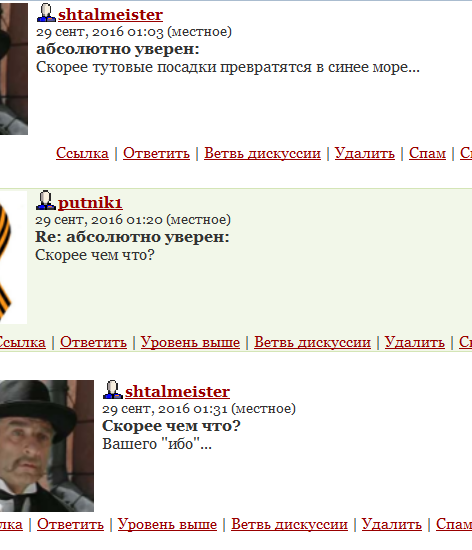This screenshot has height=550, width=472.
Task: Click user icon beside last shtalmeister comment
Action: [x=113, y=390]
